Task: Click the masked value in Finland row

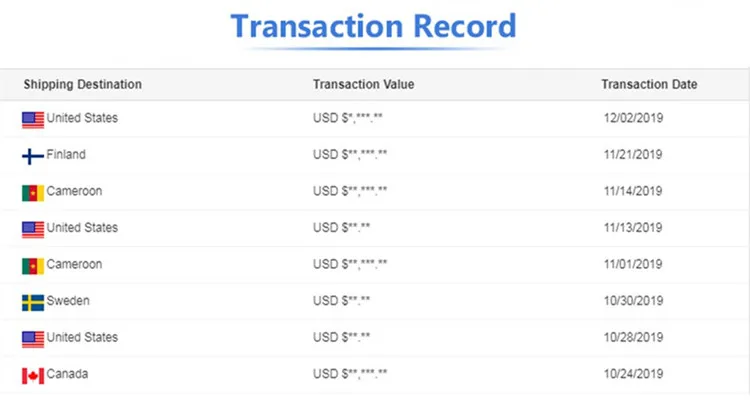Action: (350, 155)
